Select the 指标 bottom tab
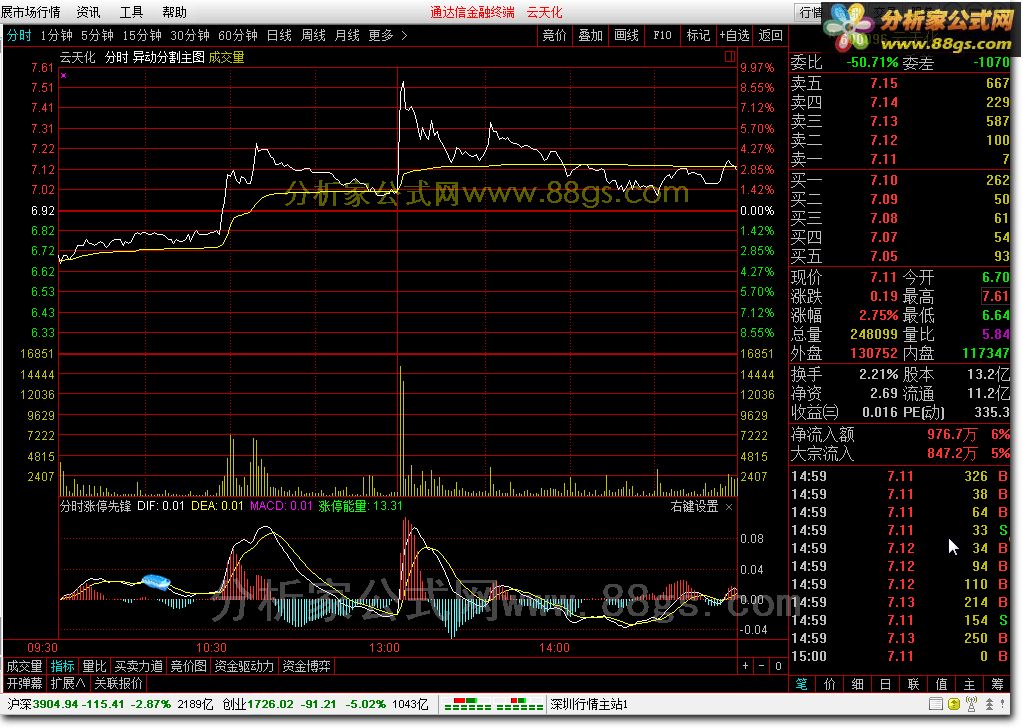1023x728 pixels. click(x=63, y=666)
